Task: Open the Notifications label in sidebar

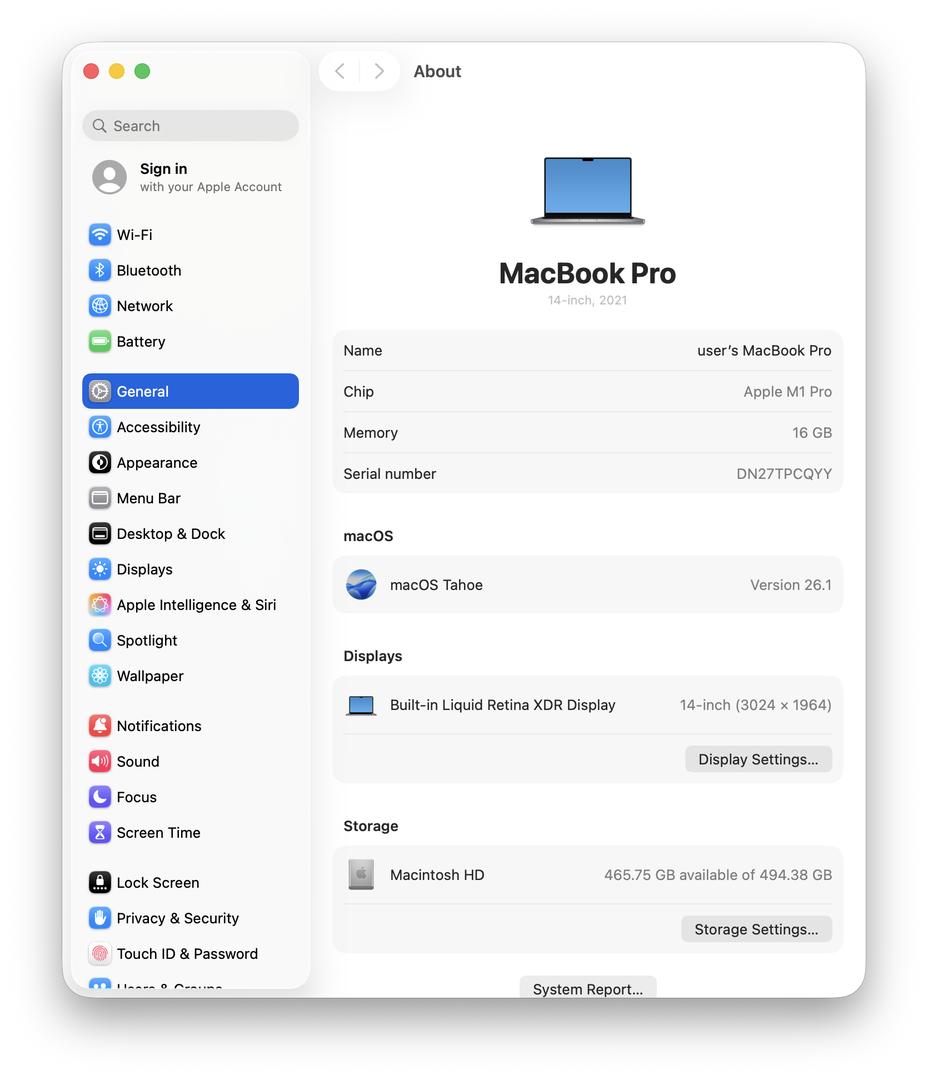Action: pyautogui.click(x=159, y=726)
